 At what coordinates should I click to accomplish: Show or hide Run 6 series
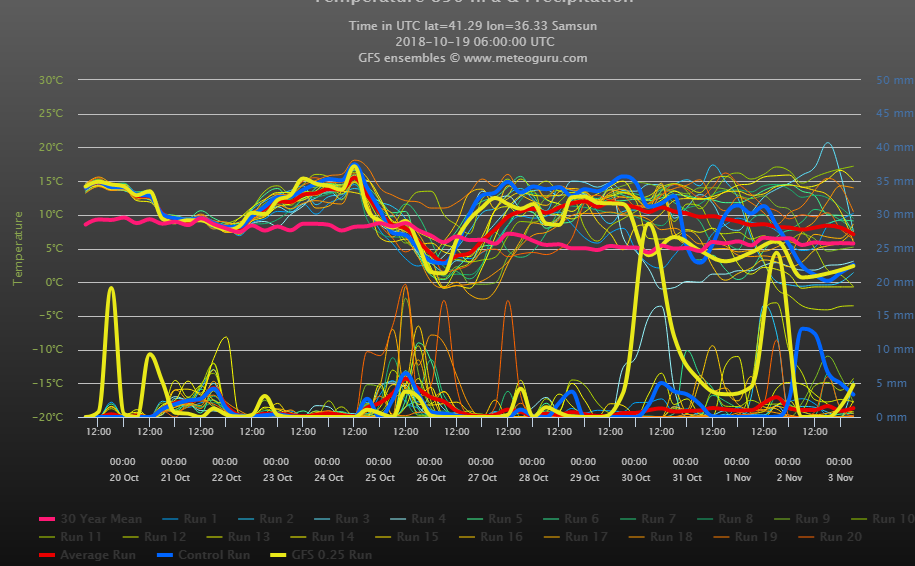[x=571, y=519]
